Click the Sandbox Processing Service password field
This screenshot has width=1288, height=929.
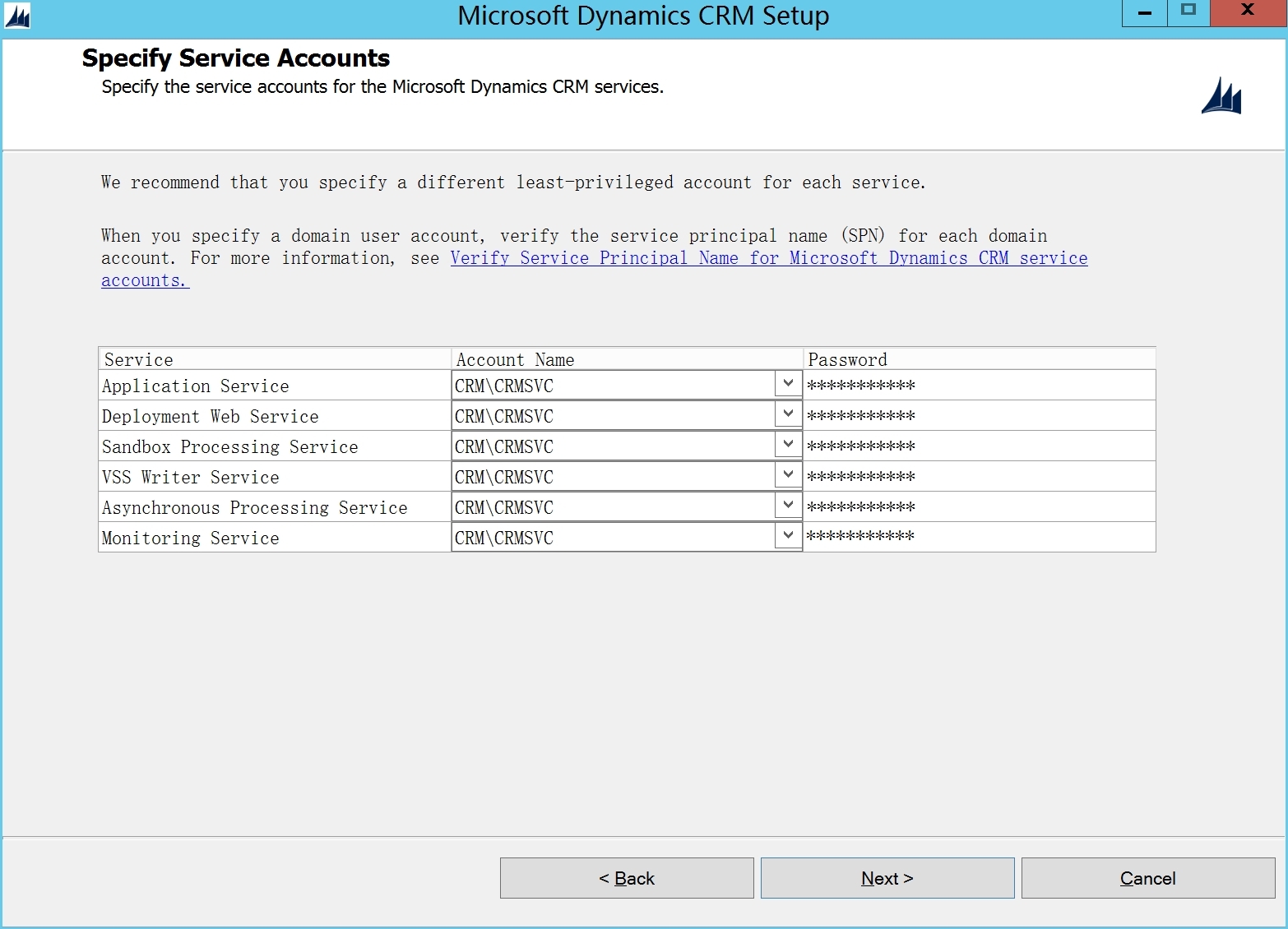(979, 446)
